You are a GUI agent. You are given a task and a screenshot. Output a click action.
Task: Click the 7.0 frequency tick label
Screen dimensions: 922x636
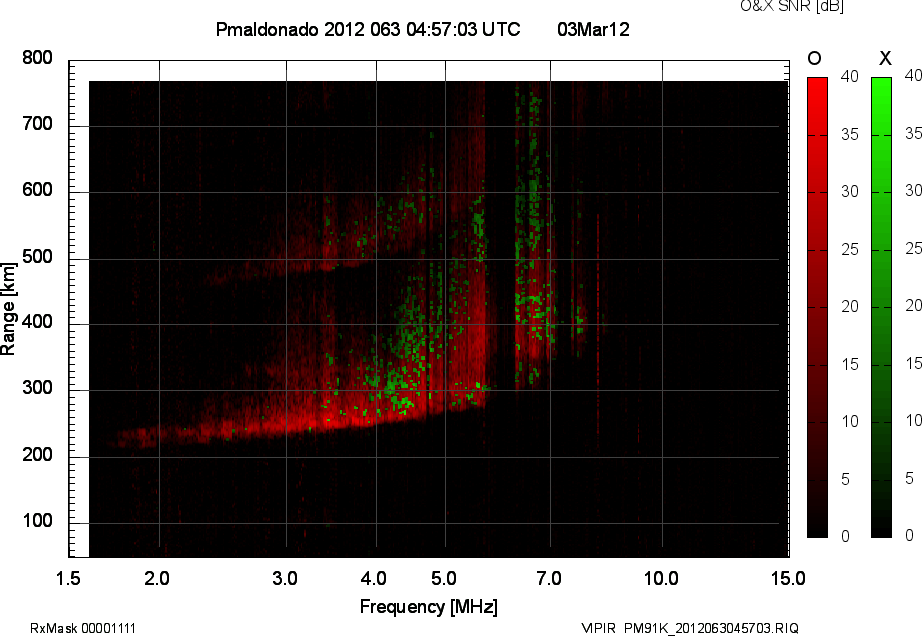pos(549,578)
